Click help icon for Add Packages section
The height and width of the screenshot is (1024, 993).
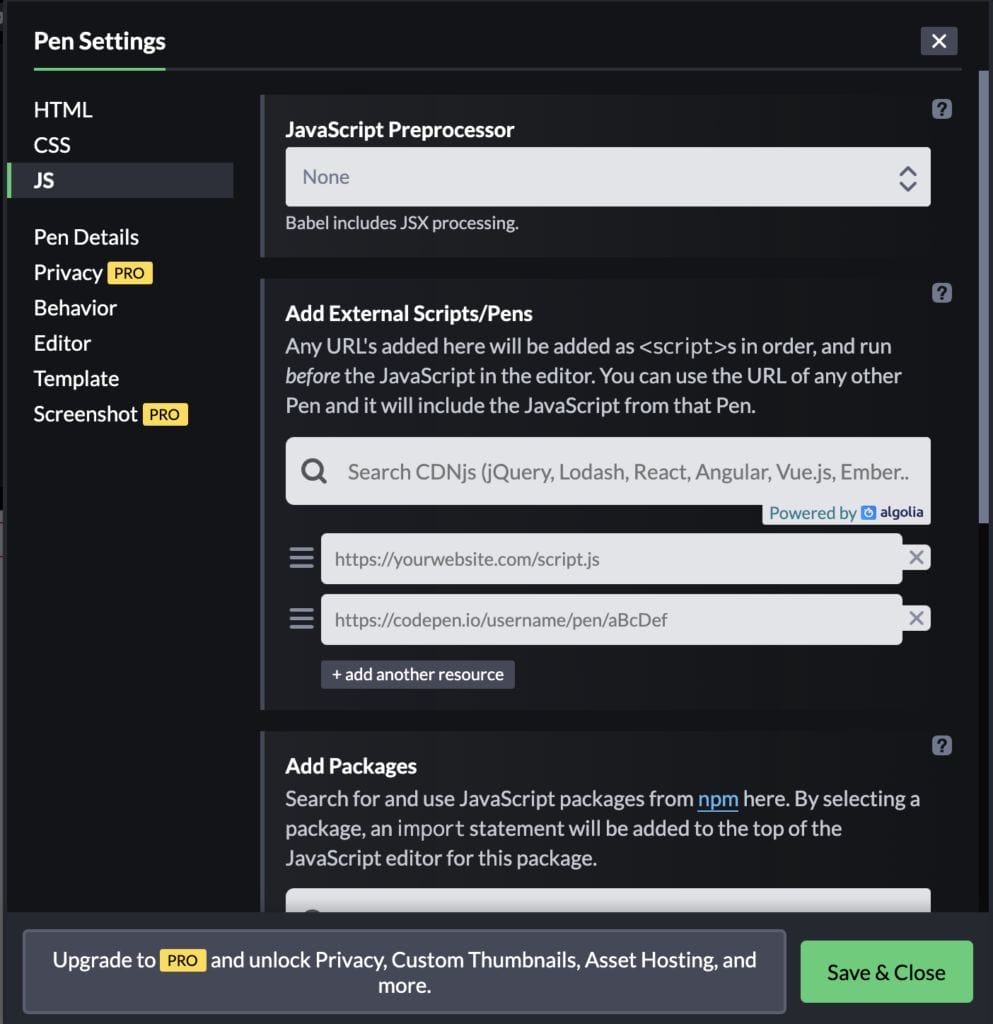[941, 745]
